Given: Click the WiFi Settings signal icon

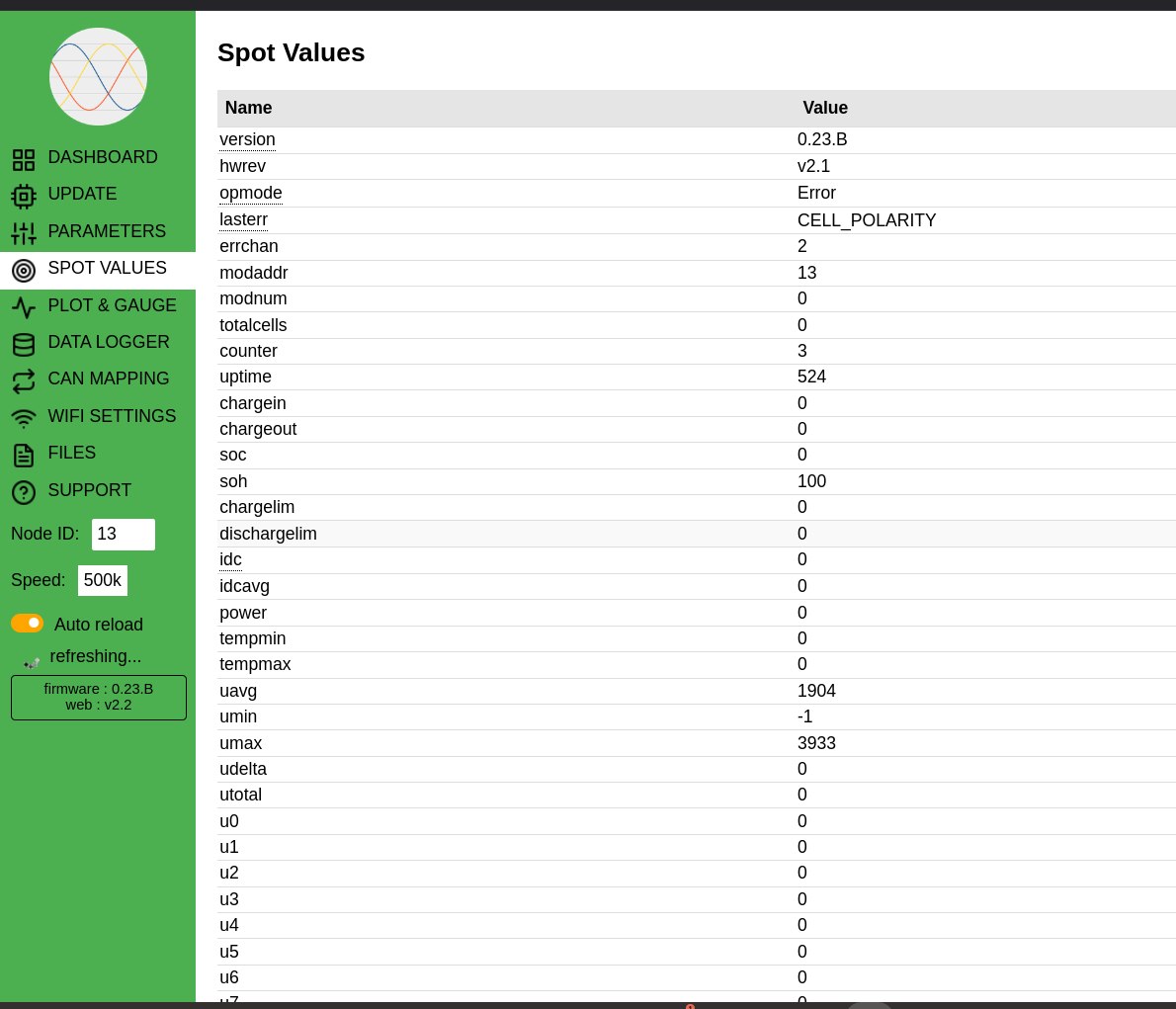Looking at the screenshot, I should pyautogui.click(x=24, y=418).
